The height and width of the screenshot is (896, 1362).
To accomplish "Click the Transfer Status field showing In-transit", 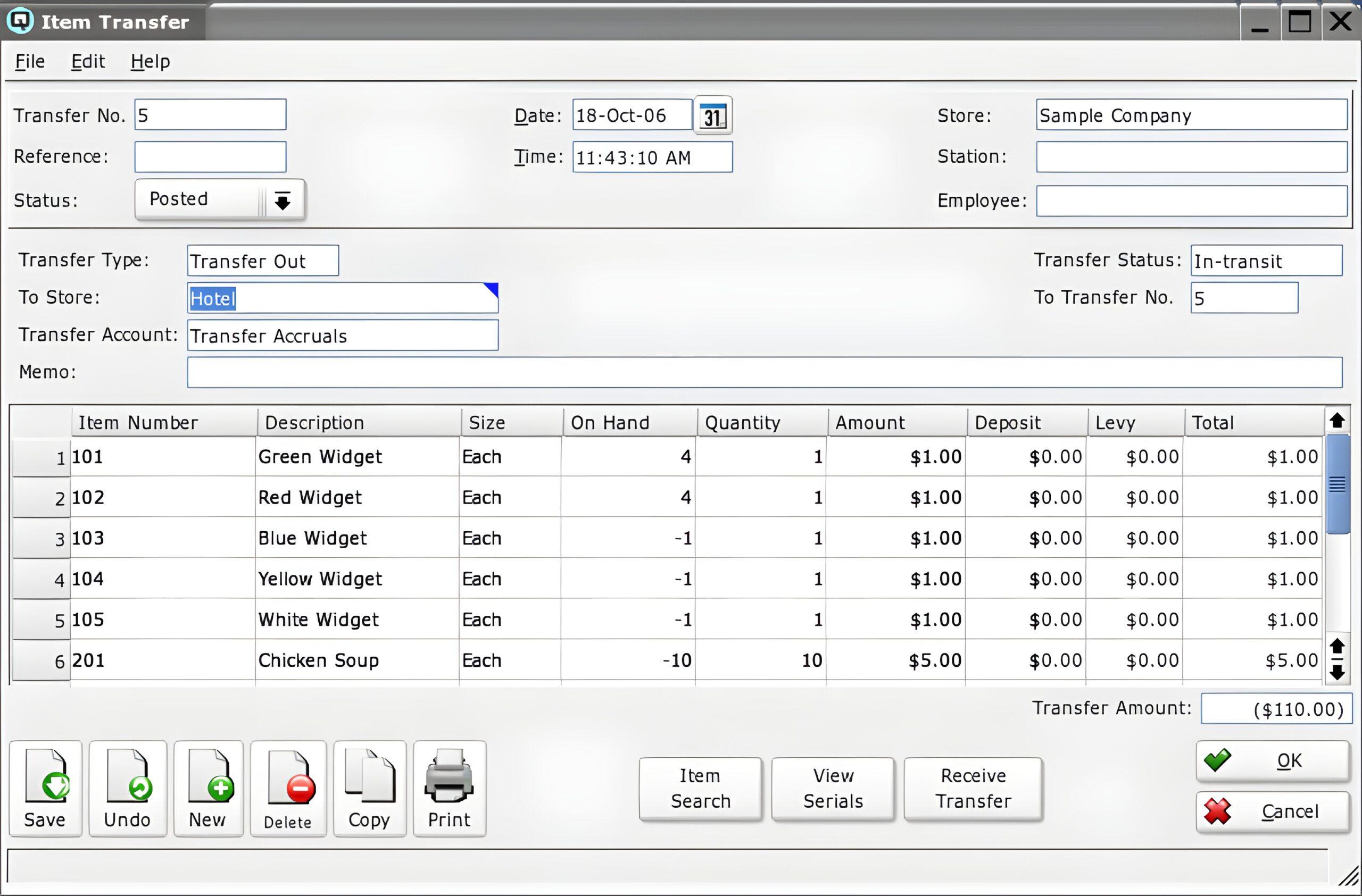I will 1266,261.
